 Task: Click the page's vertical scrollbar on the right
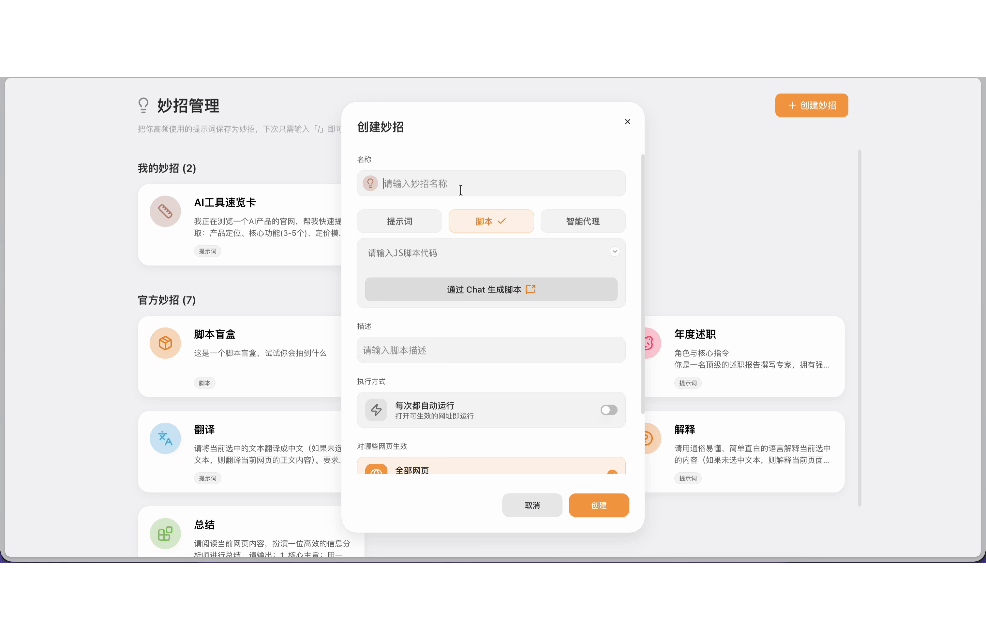[859, 327]
